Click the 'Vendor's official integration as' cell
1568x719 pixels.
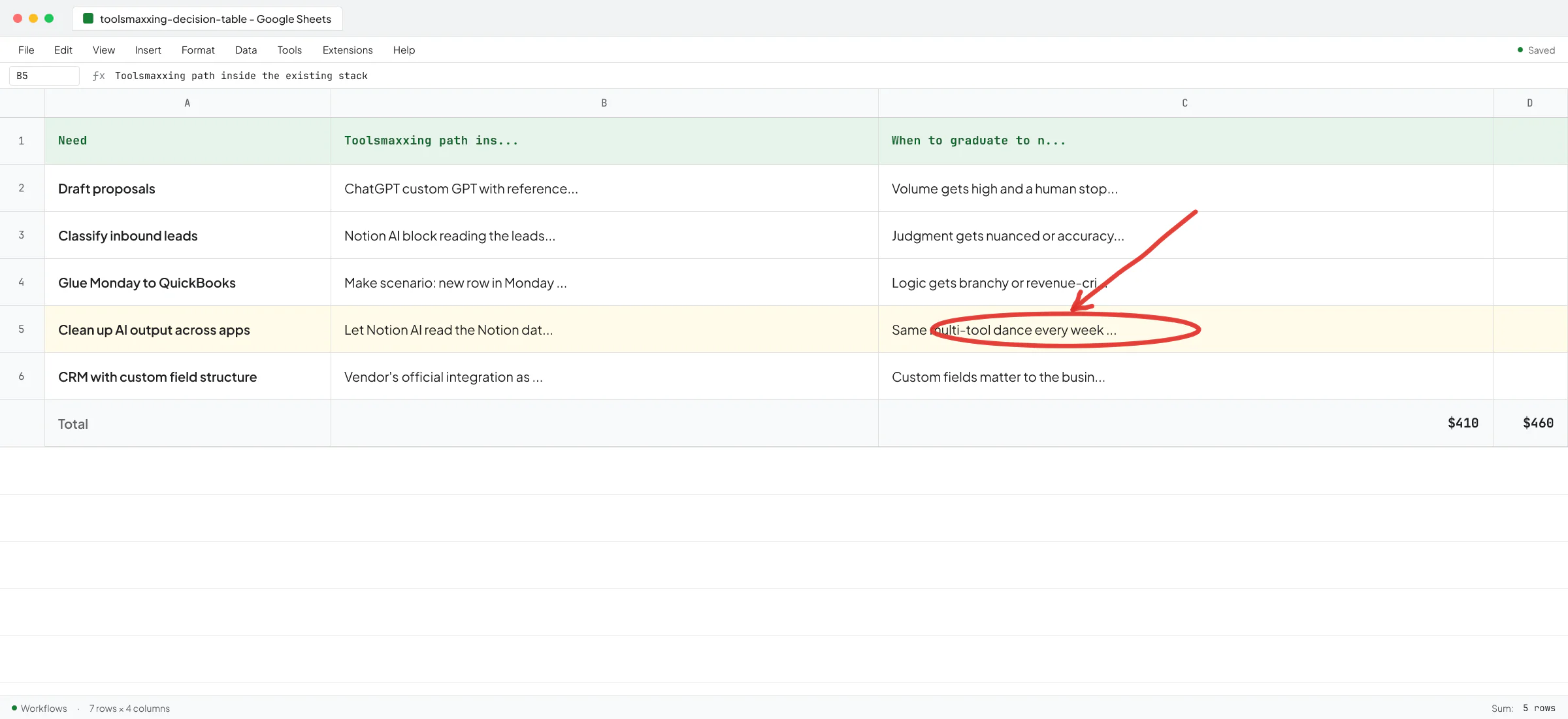point(604,376)
